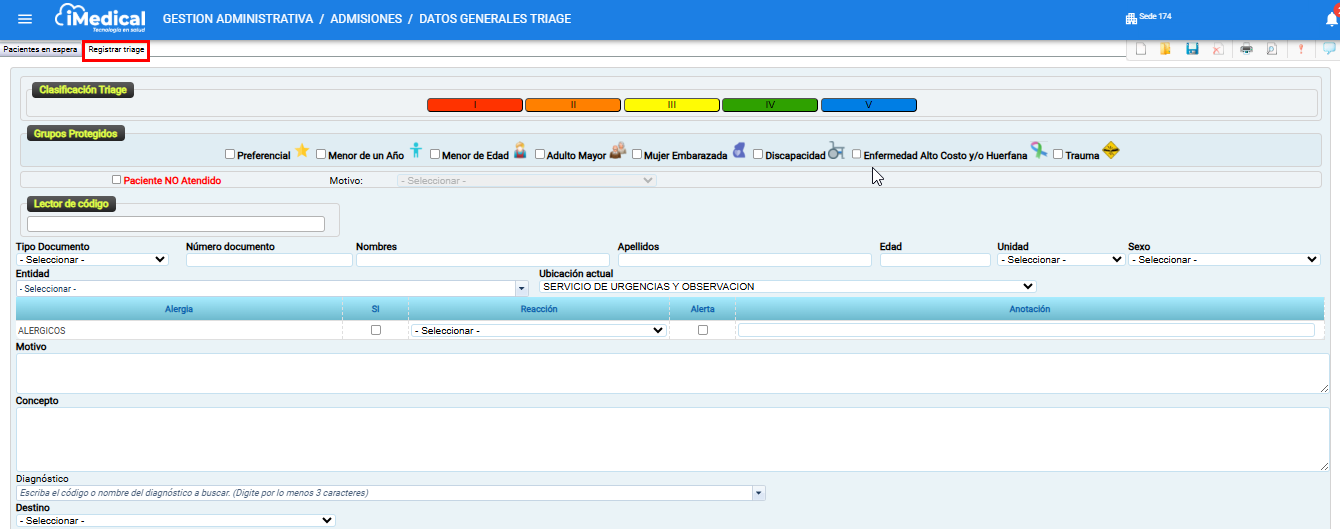Switch to Pacientes en espera tab
This screenshot has height=529, width=1340.
pos(40,49)
